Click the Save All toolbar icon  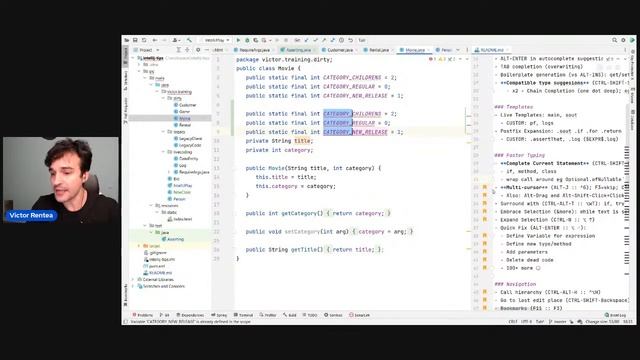pos(135,40)
